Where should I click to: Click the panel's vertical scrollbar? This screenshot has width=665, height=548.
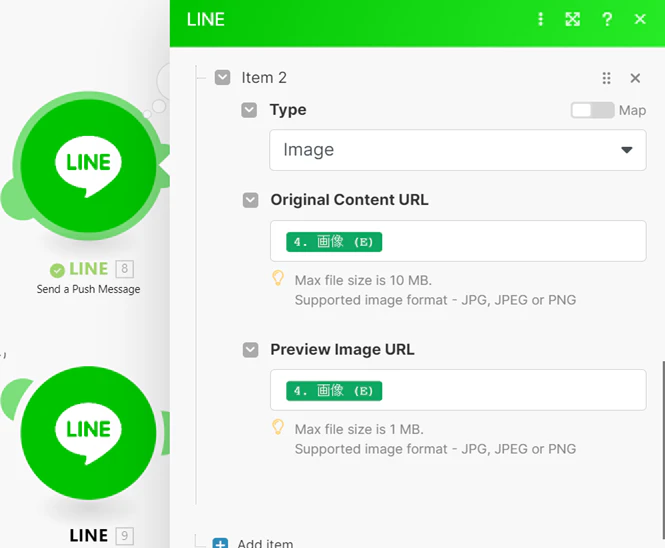662,450
